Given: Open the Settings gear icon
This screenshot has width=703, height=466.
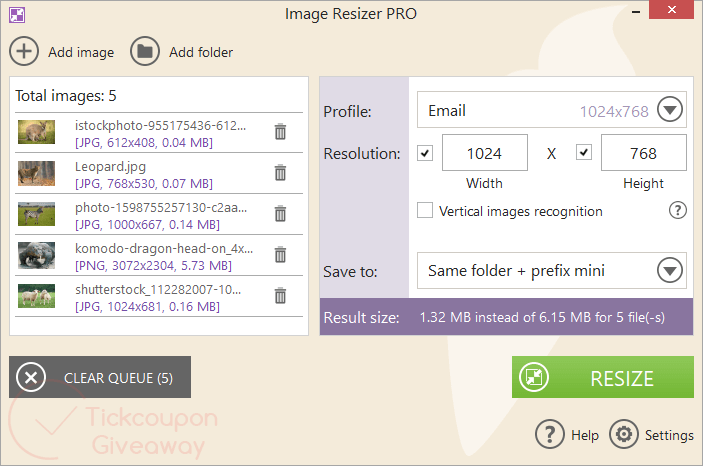Looking at the screenshot, I should tap(624, 434).
